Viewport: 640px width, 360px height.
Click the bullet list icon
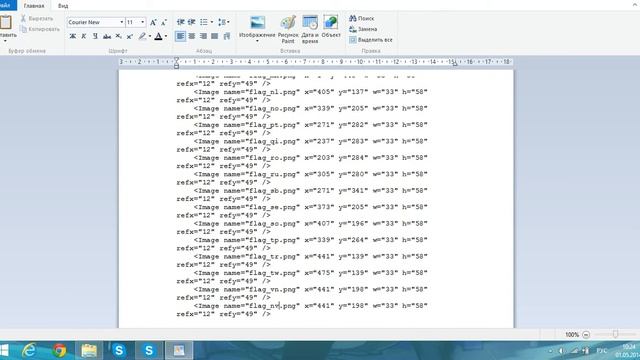click(204, 22)
